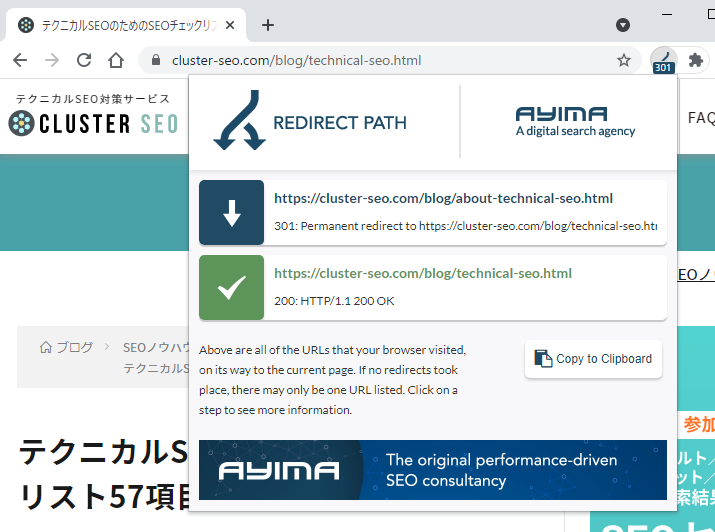Go to ブログ breadcrumb home link

pos(67,347)
